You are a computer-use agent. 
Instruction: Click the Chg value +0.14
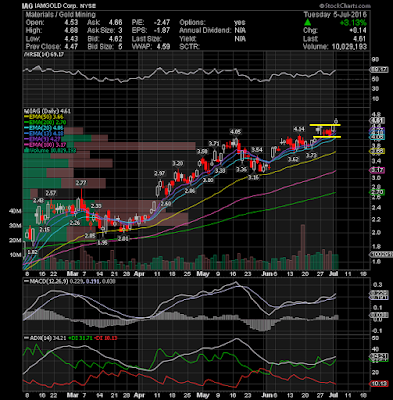click(358, 31)
